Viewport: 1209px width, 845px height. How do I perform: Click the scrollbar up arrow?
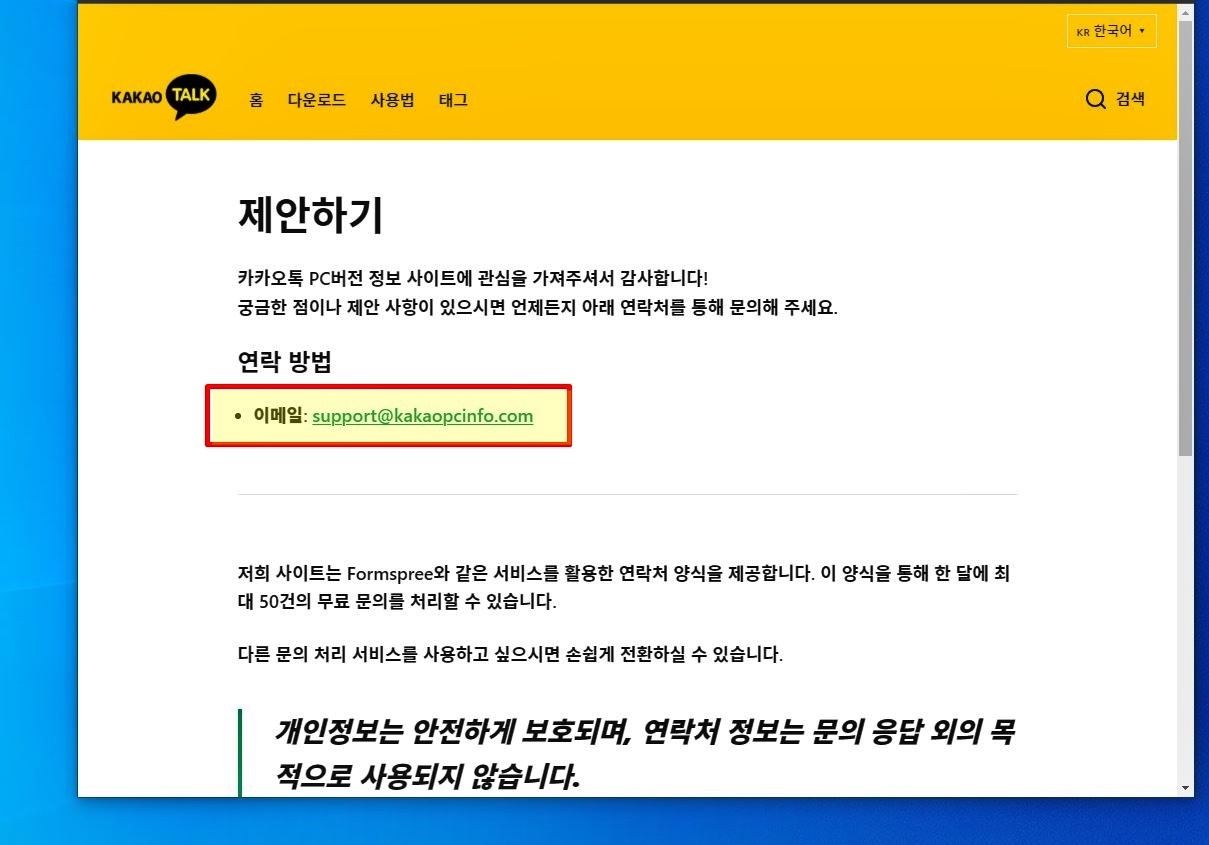click(1185, 11)
